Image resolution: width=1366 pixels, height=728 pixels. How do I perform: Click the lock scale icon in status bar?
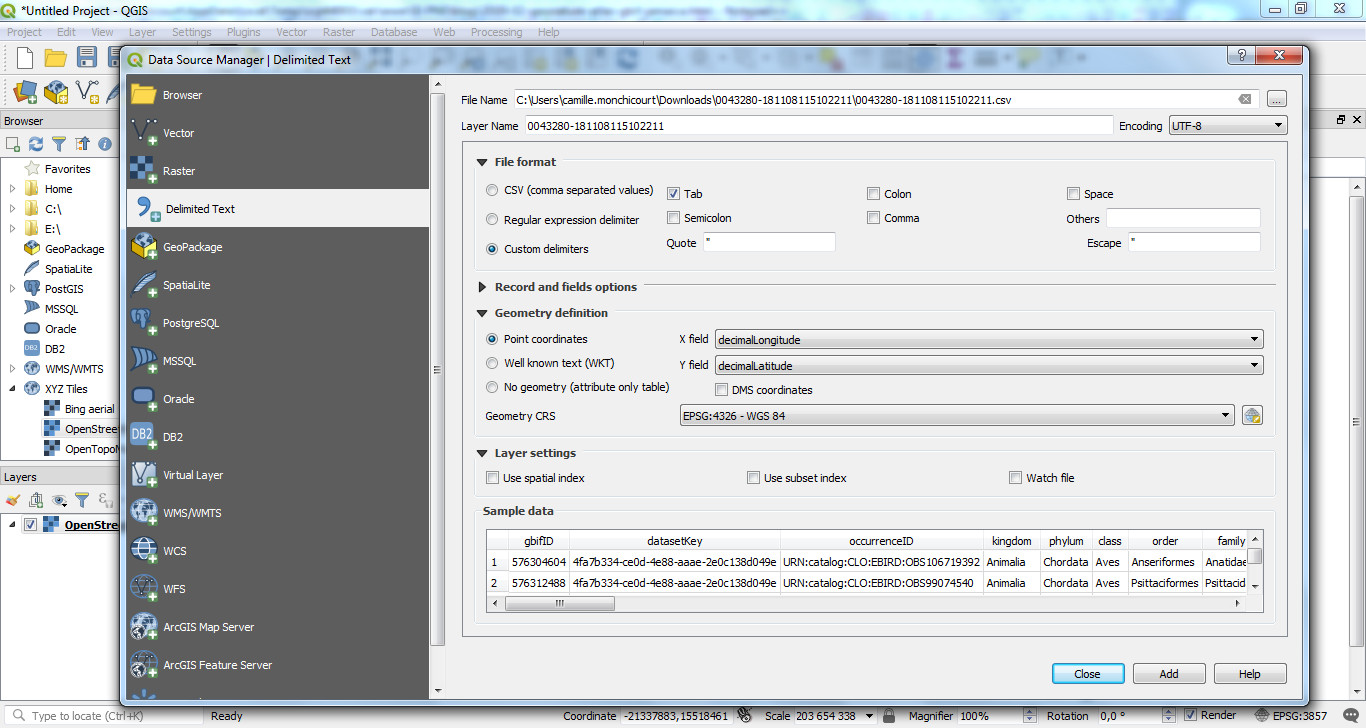(890, 716)
